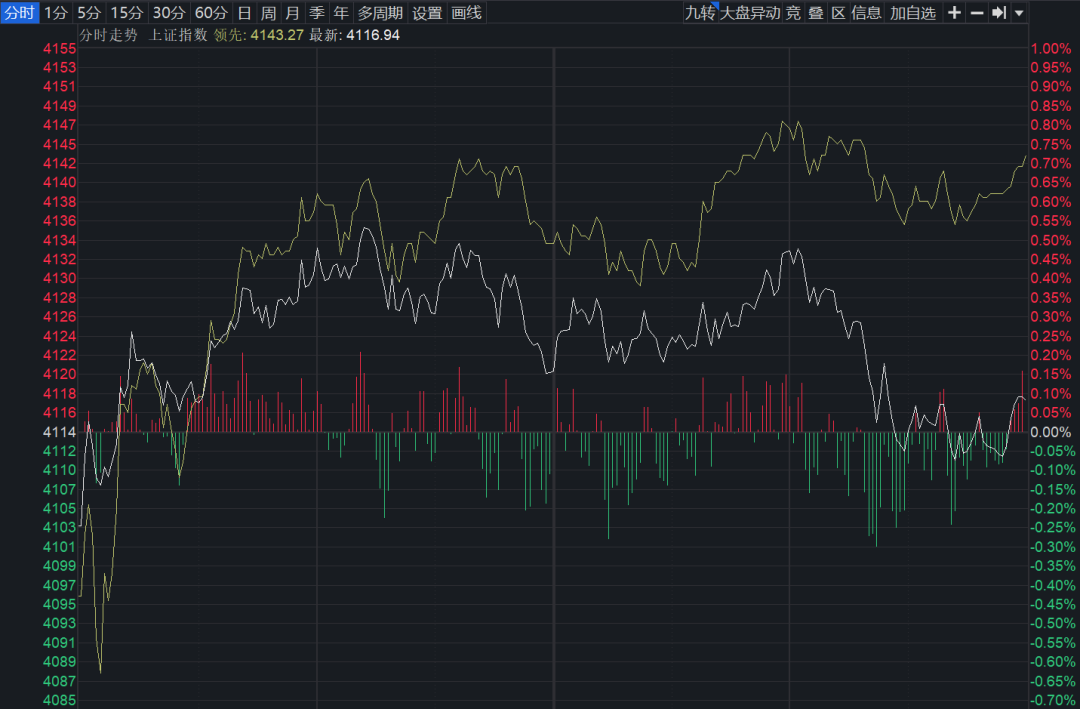The height and width of the screenshot is (709, 1080).
Task: Click the minus zoom-out icon
Action: coord(977,13)
